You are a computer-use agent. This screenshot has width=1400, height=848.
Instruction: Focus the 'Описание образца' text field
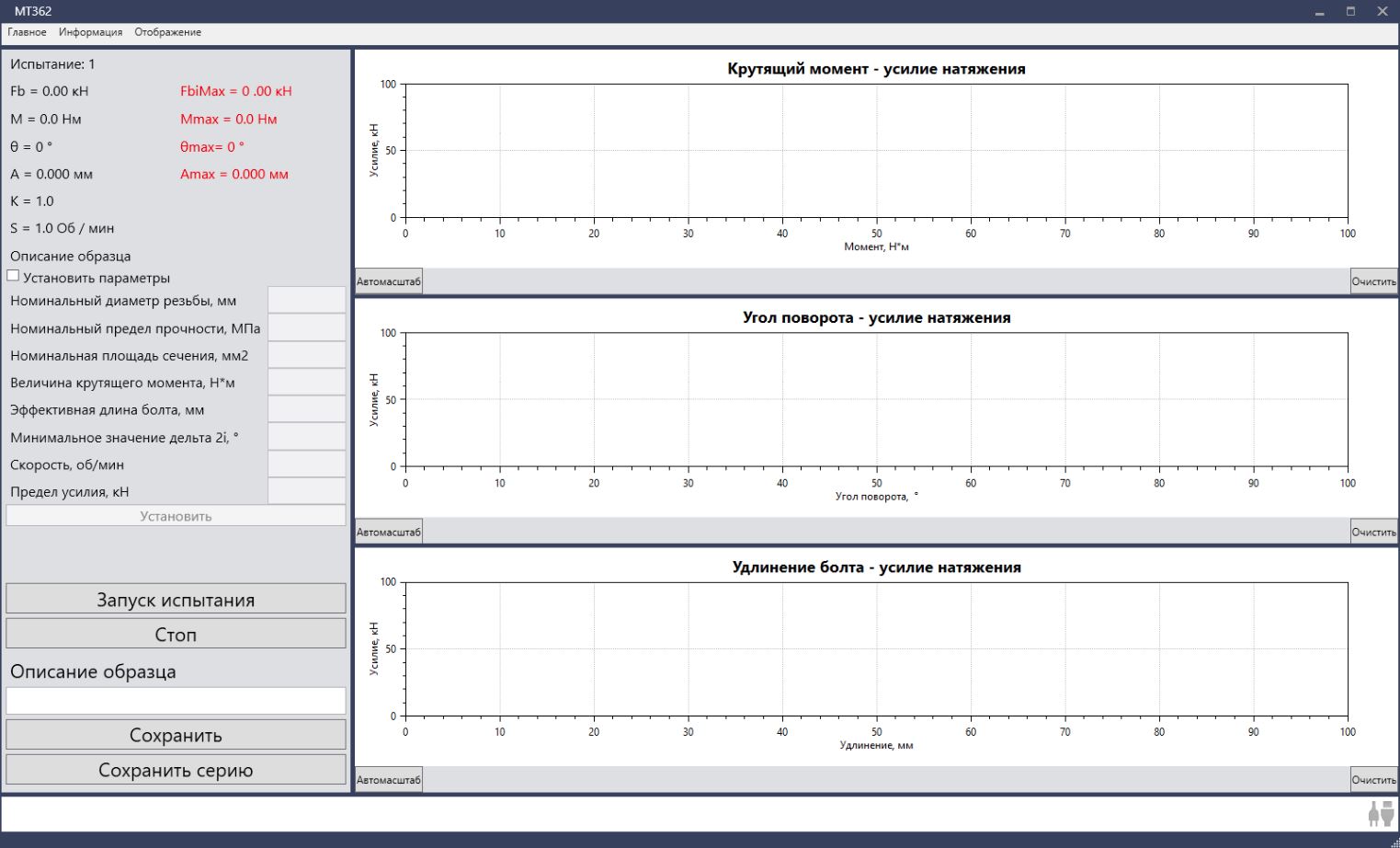pyautogui.click(x=176, y=700)
